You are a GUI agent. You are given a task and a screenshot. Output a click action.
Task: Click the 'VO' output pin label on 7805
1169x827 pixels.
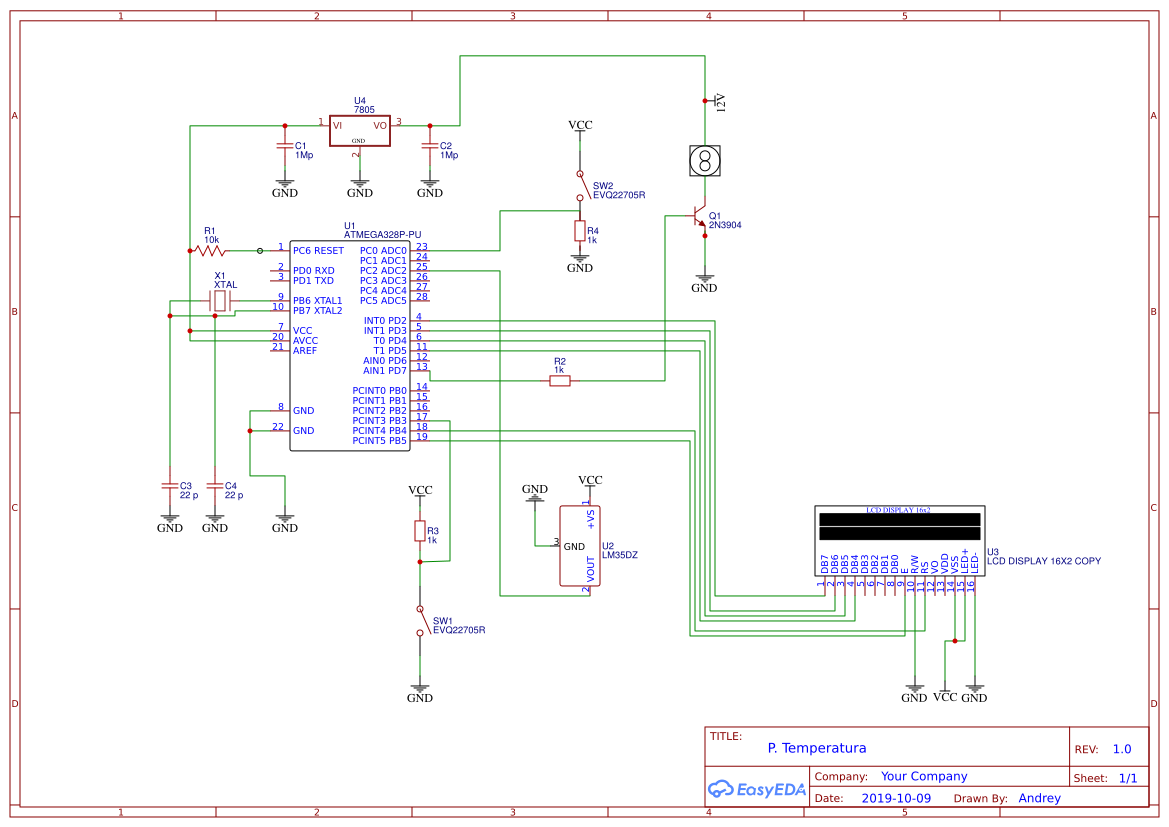click(380, 126)
